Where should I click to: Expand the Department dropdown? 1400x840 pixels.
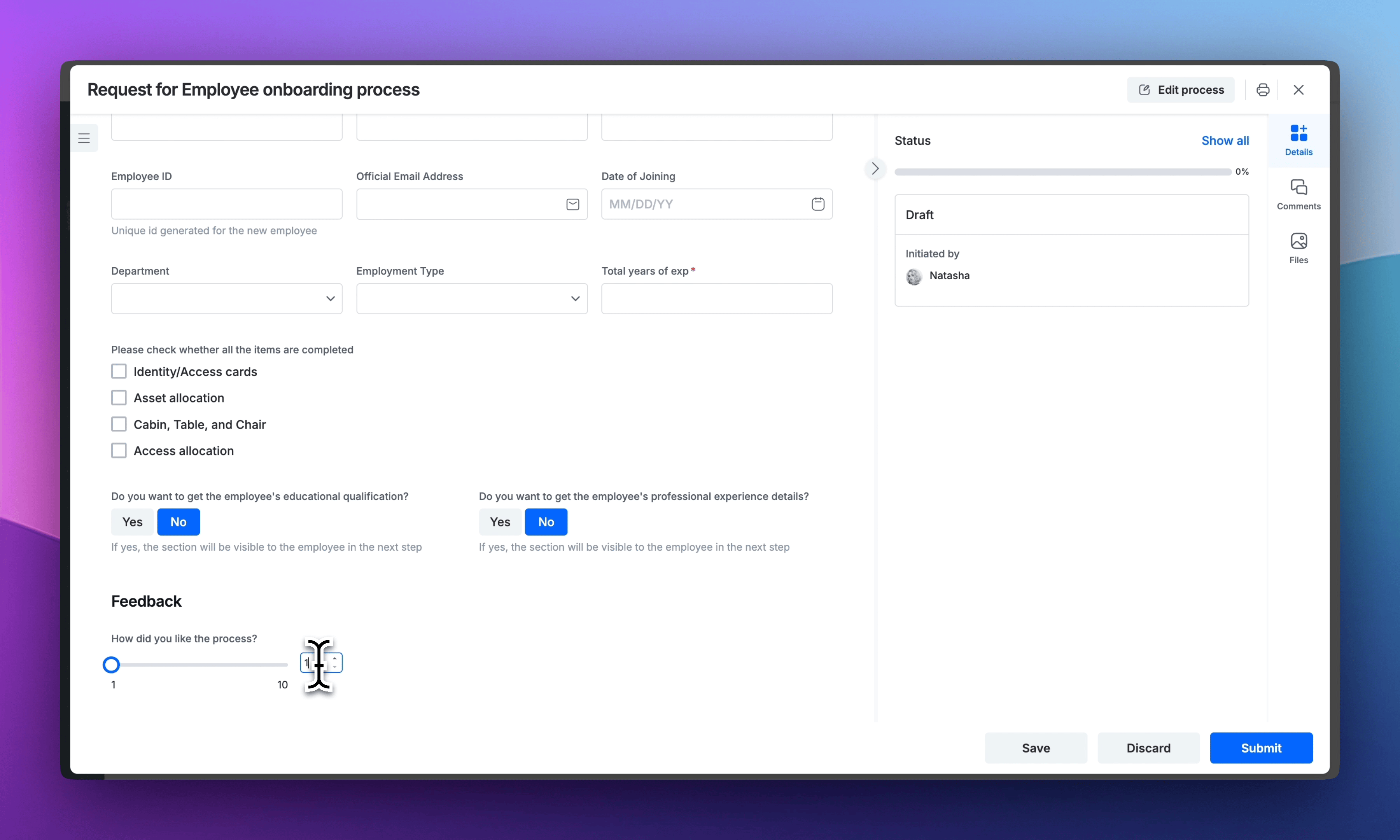coord(226,298)
